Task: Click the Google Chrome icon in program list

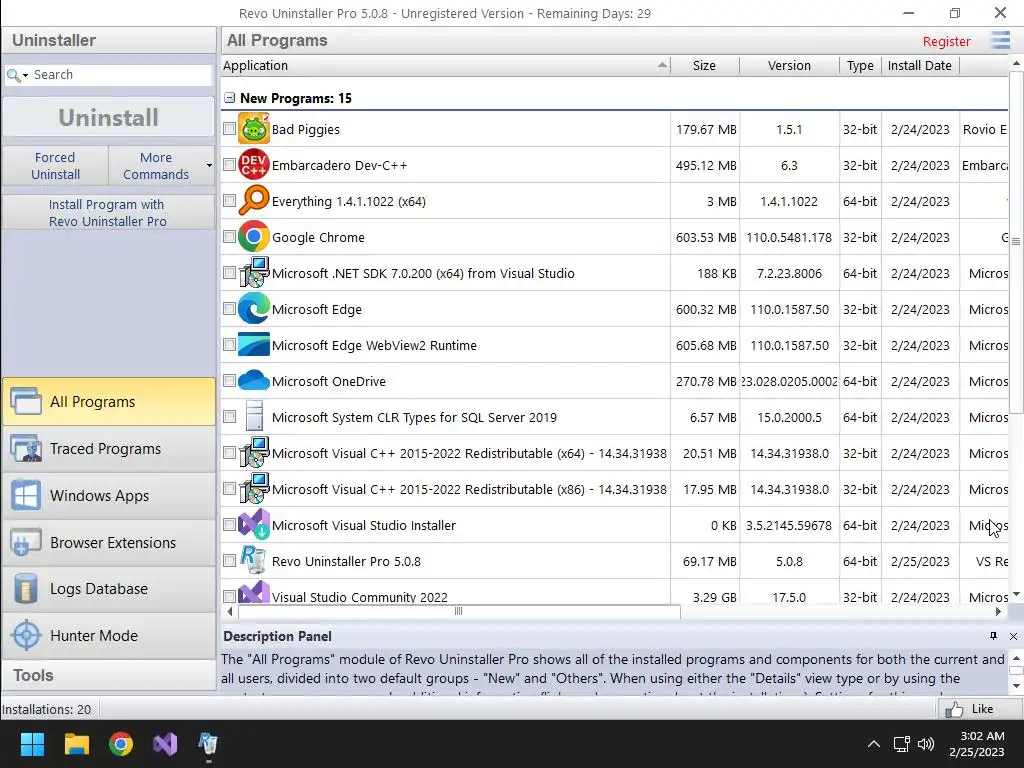Action: tap(254, 236)
